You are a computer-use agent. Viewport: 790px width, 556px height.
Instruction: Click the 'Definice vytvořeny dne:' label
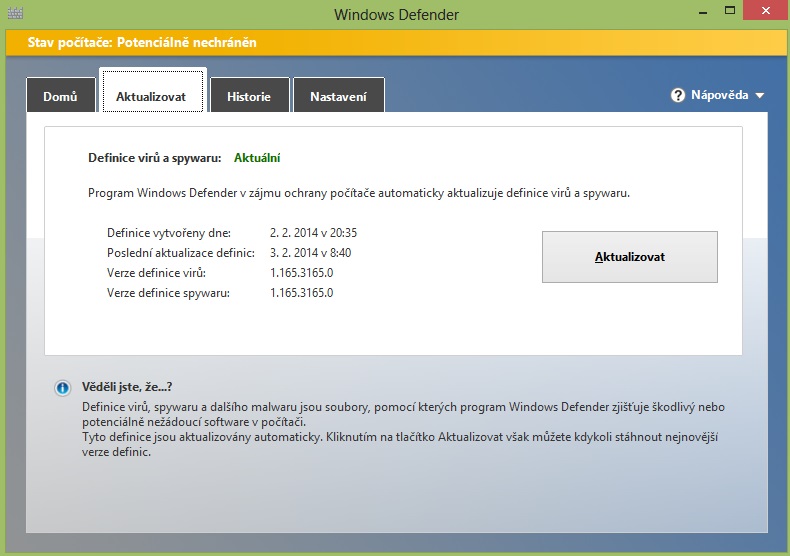[169, 233]
